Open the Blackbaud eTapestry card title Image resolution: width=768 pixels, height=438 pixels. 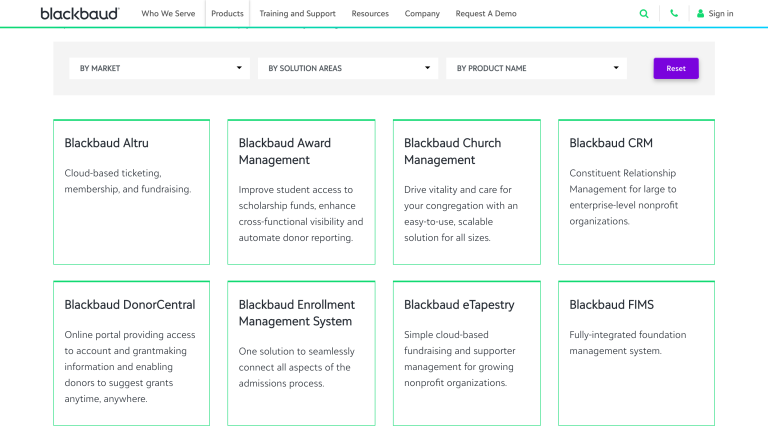point(459,305)
